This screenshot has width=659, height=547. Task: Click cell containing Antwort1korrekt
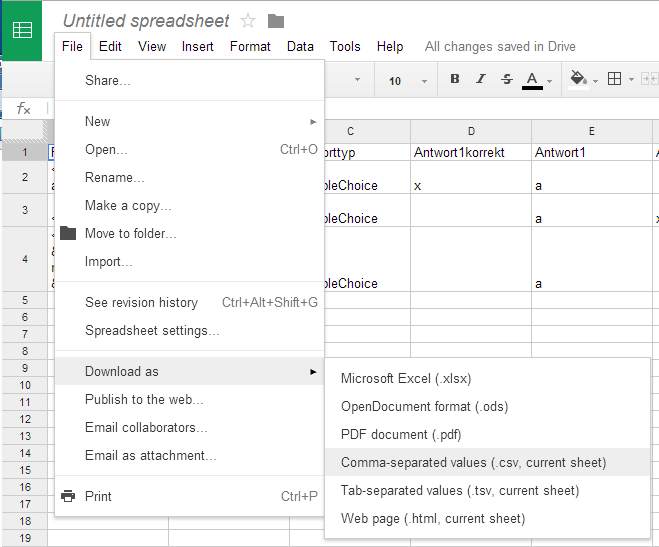click(471, 152)
